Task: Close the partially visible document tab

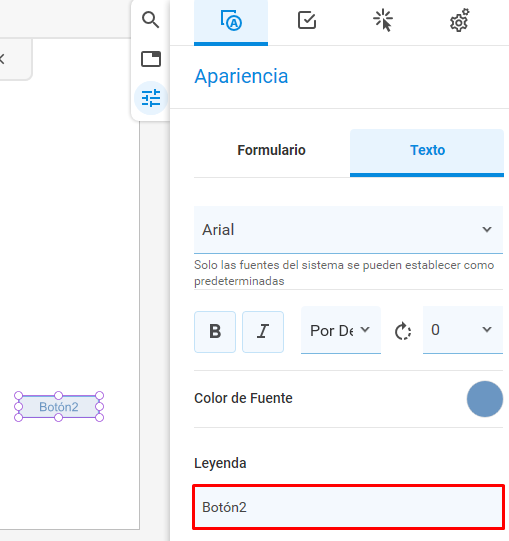Action: (x=2, y=59)
